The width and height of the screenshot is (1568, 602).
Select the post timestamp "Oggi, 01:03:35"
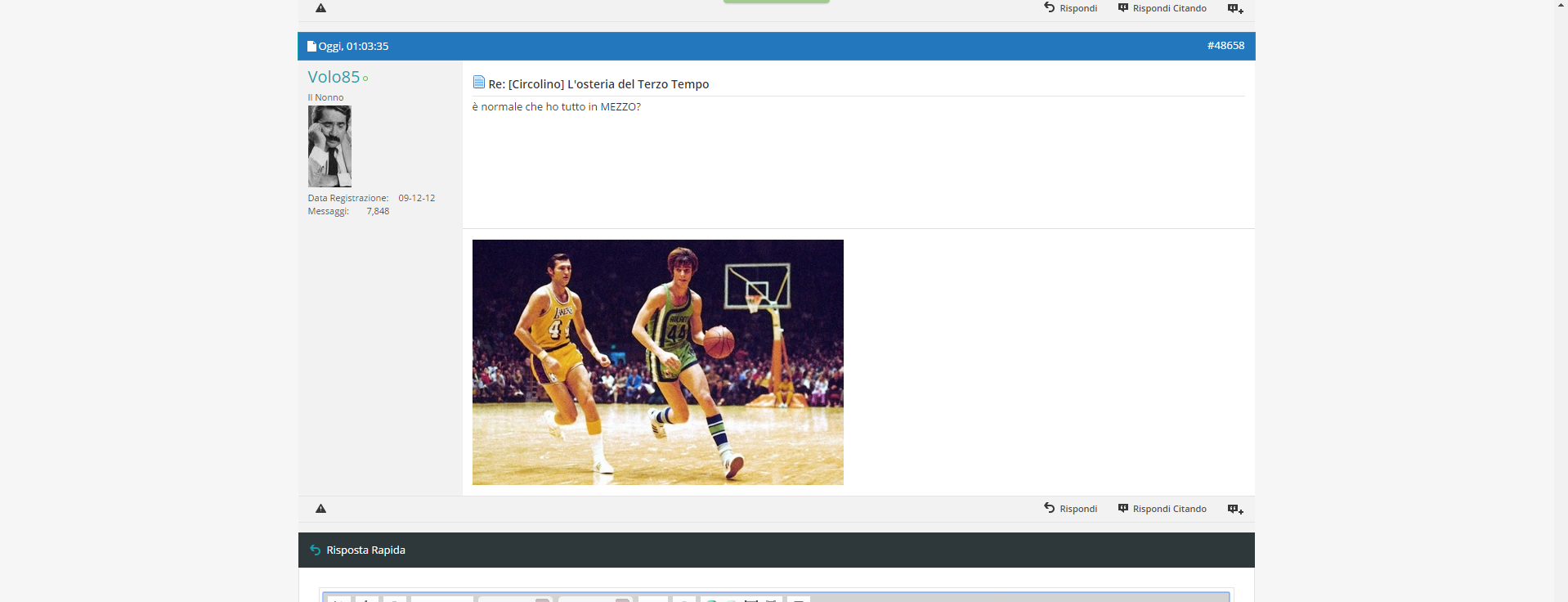[353, 47]
